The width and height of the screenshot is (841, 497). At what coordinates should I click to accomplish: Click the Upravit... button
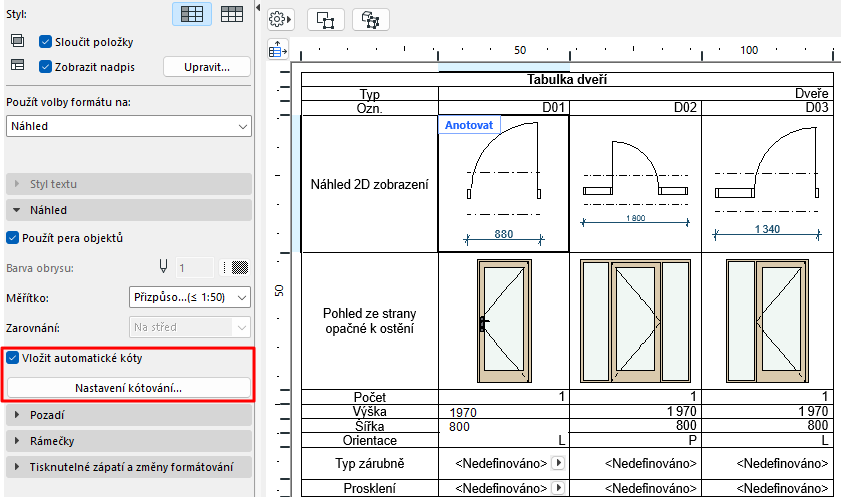(x=206, y=67)
